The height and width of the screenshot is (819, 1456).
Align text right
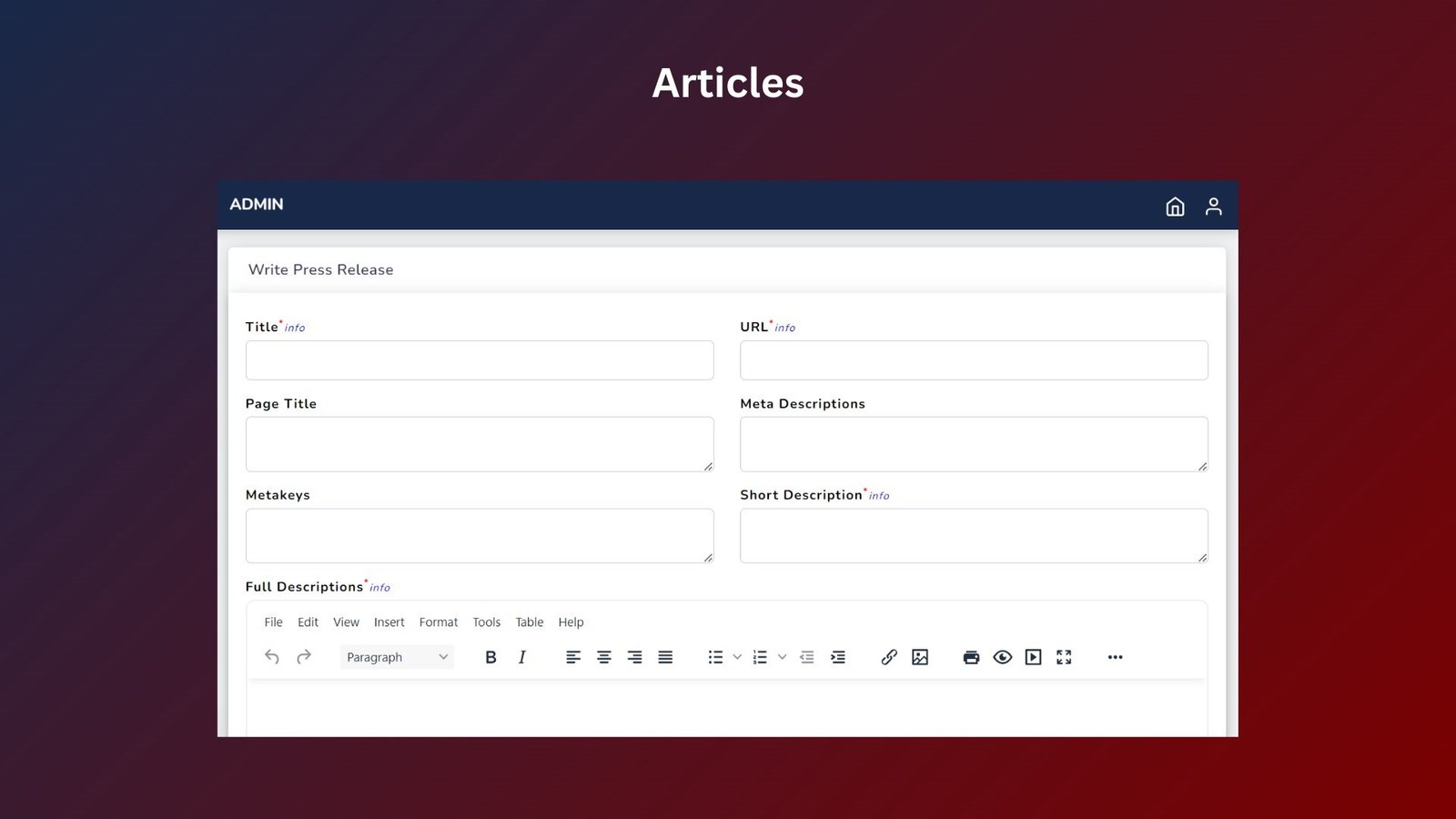[x=635, y=657]
